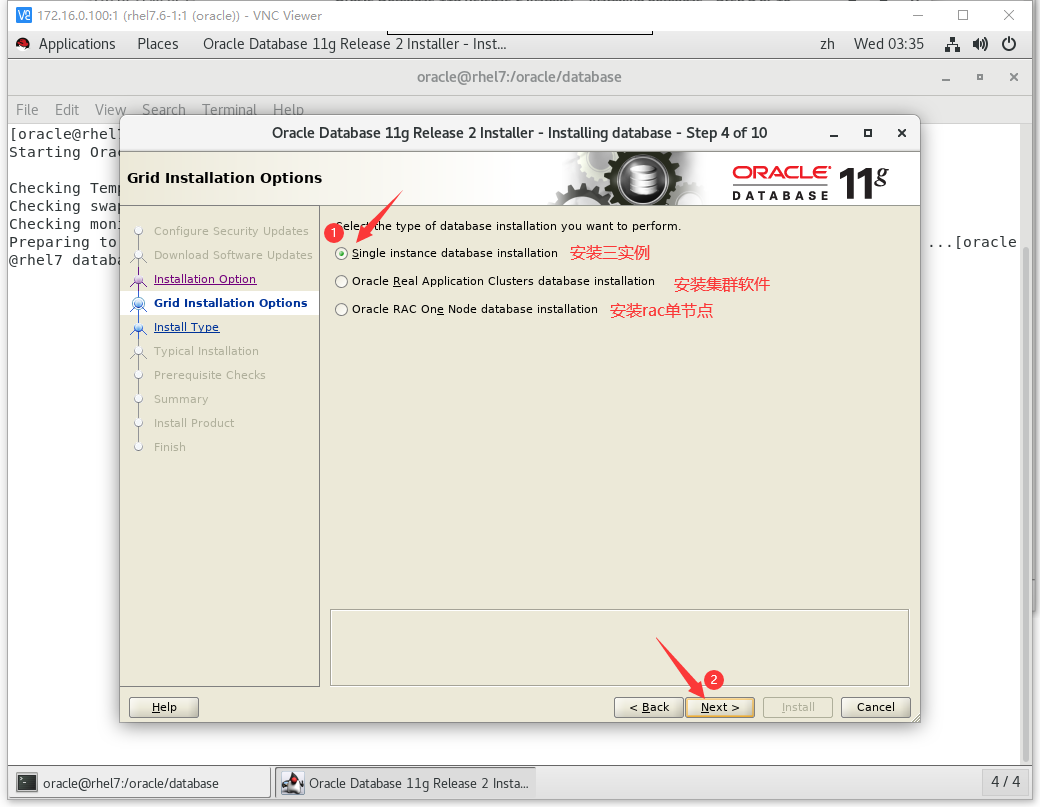The height and width of the screenshot is (807, 1040).
Task: Select Grid Installation Options step in sidebar
Action: 230,303
